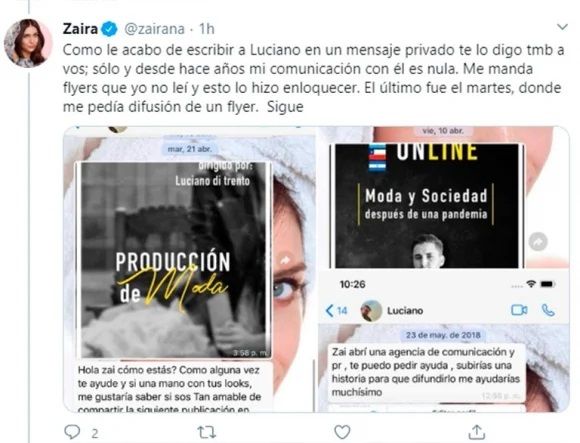This screenshot has width=580, height=443.
Task: Open the Producción de Moda flyer image
Action: 173,260
